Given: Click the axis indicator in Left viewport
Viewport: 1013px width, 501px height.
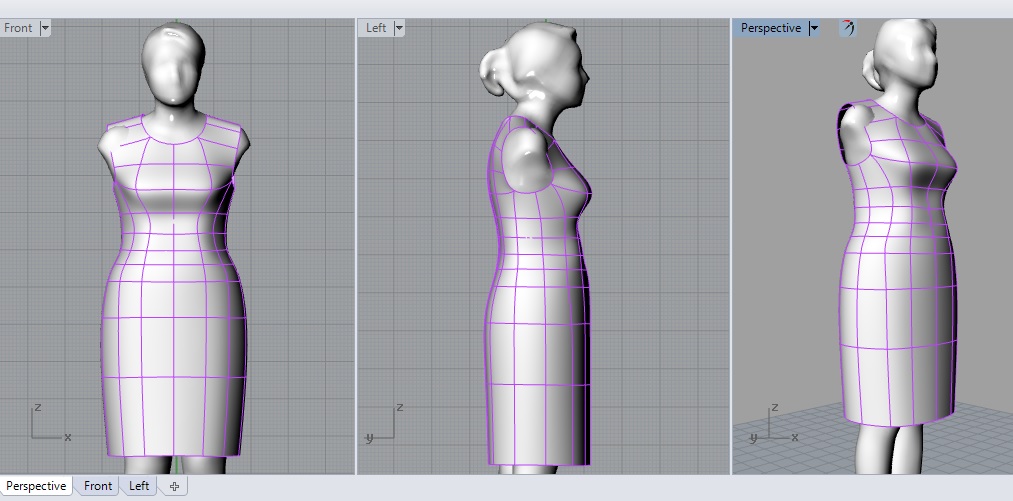Looking at the screenshot, I should pos(384,423).
